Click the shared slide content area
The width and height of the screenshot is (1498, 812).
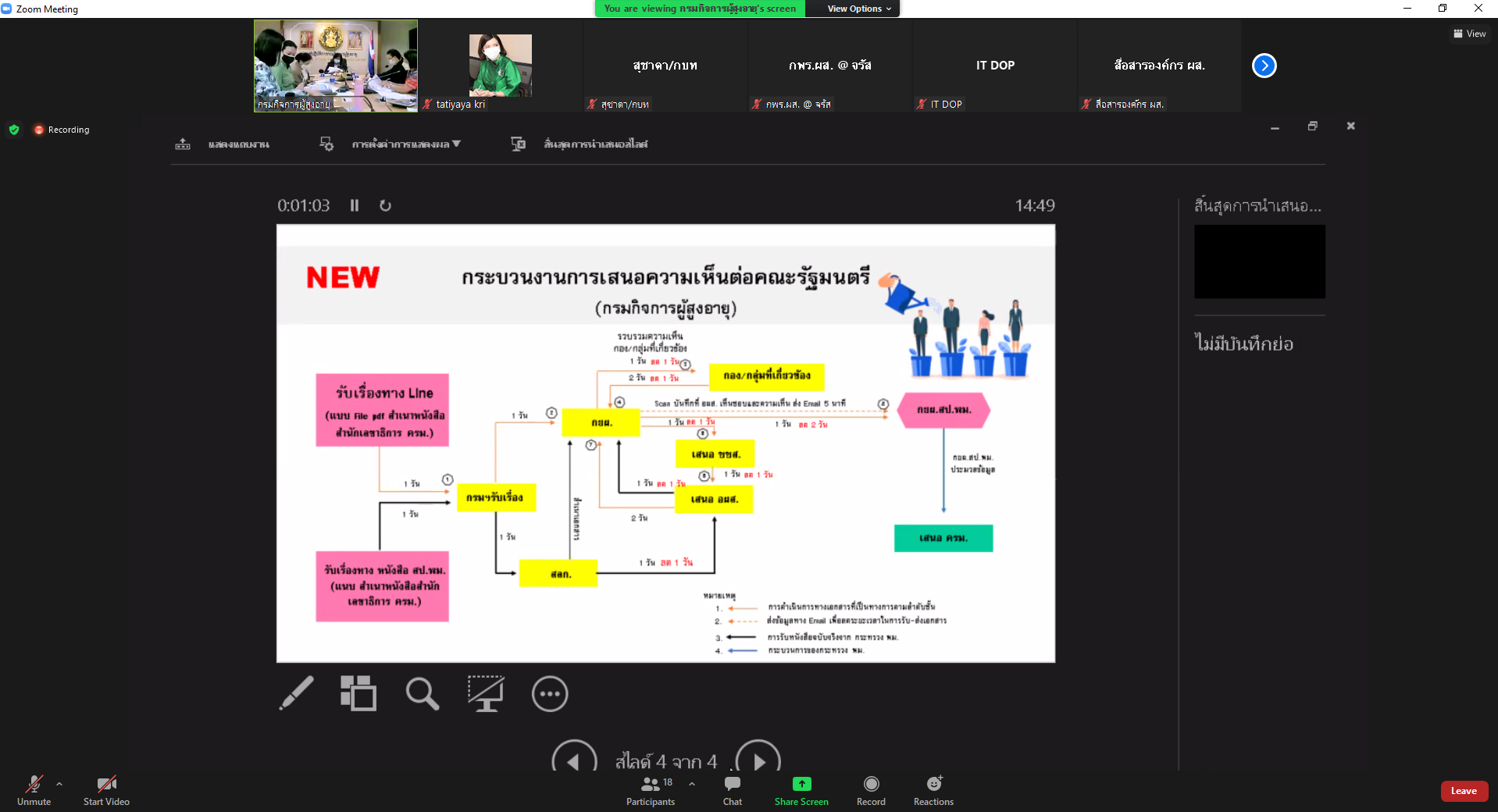click(x=665, y=443)
